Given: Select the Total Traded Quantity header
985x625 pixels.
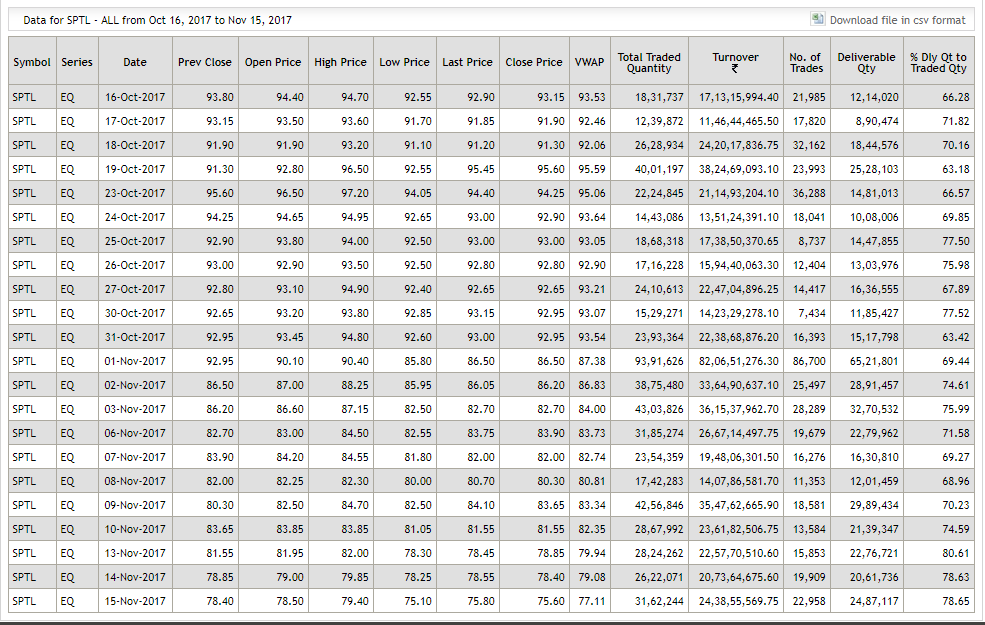Looking at the screenshot, I should click(x=649, y=62).
